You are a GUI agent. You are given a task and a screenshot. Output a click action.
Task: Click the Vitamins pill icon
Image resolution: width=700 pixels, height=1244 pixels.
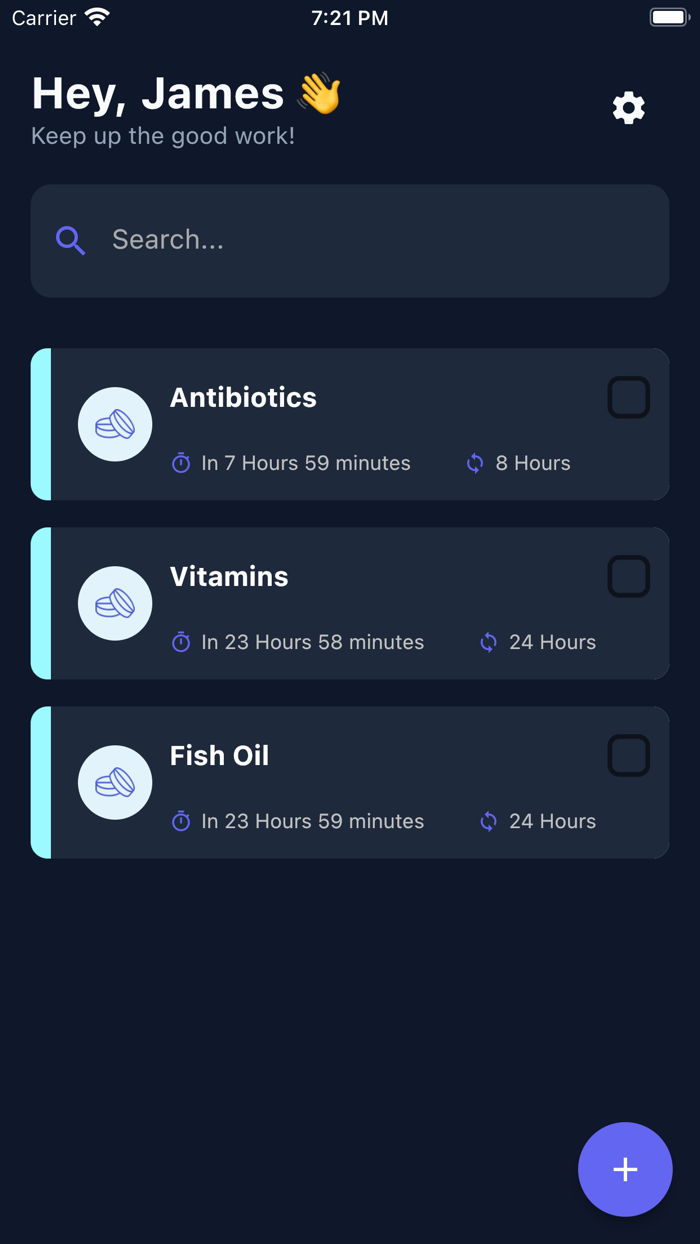pos(114,603)
